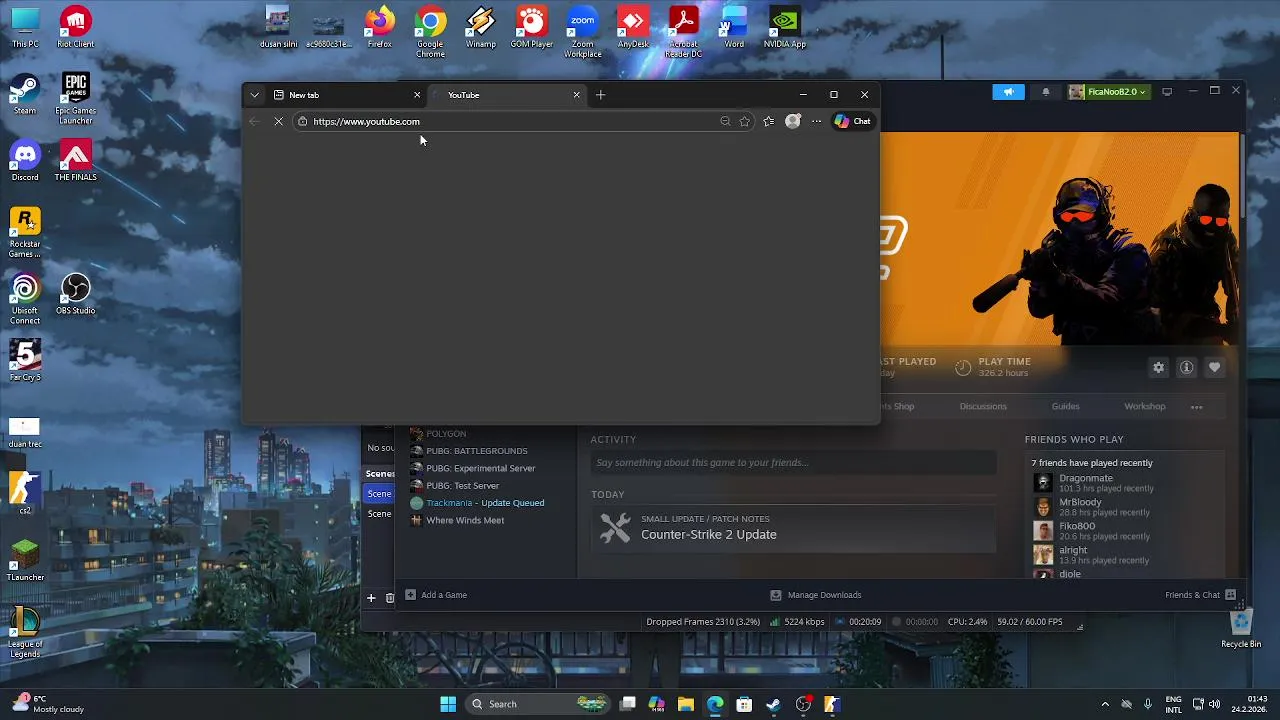Open the Edge favorites list icon
Image resolution: width=1280 pixels, height=720 pixels.
click(768, 121)
